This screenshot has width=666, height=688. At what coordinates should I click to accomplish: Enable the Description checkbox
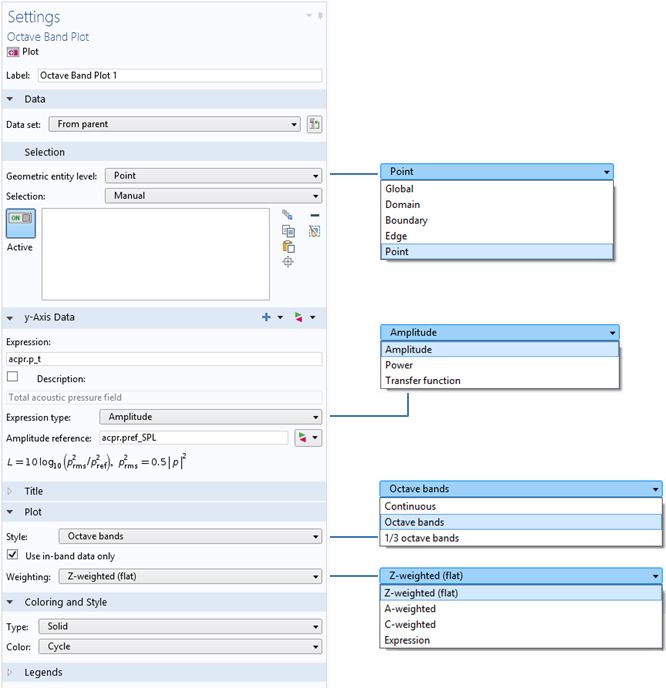[13, 377]
